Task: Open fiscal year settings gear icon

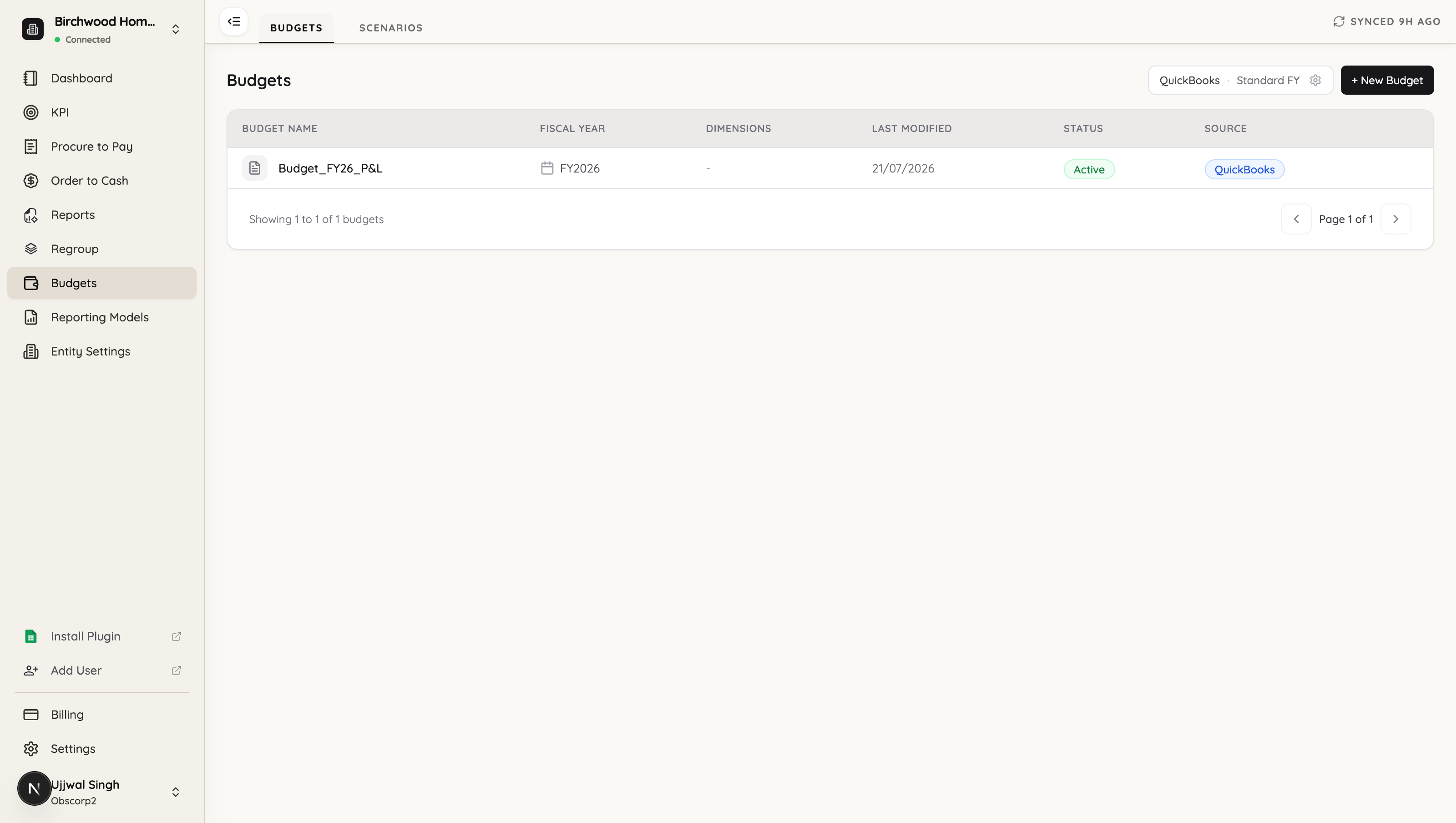Action: [x=1315, y=80]
